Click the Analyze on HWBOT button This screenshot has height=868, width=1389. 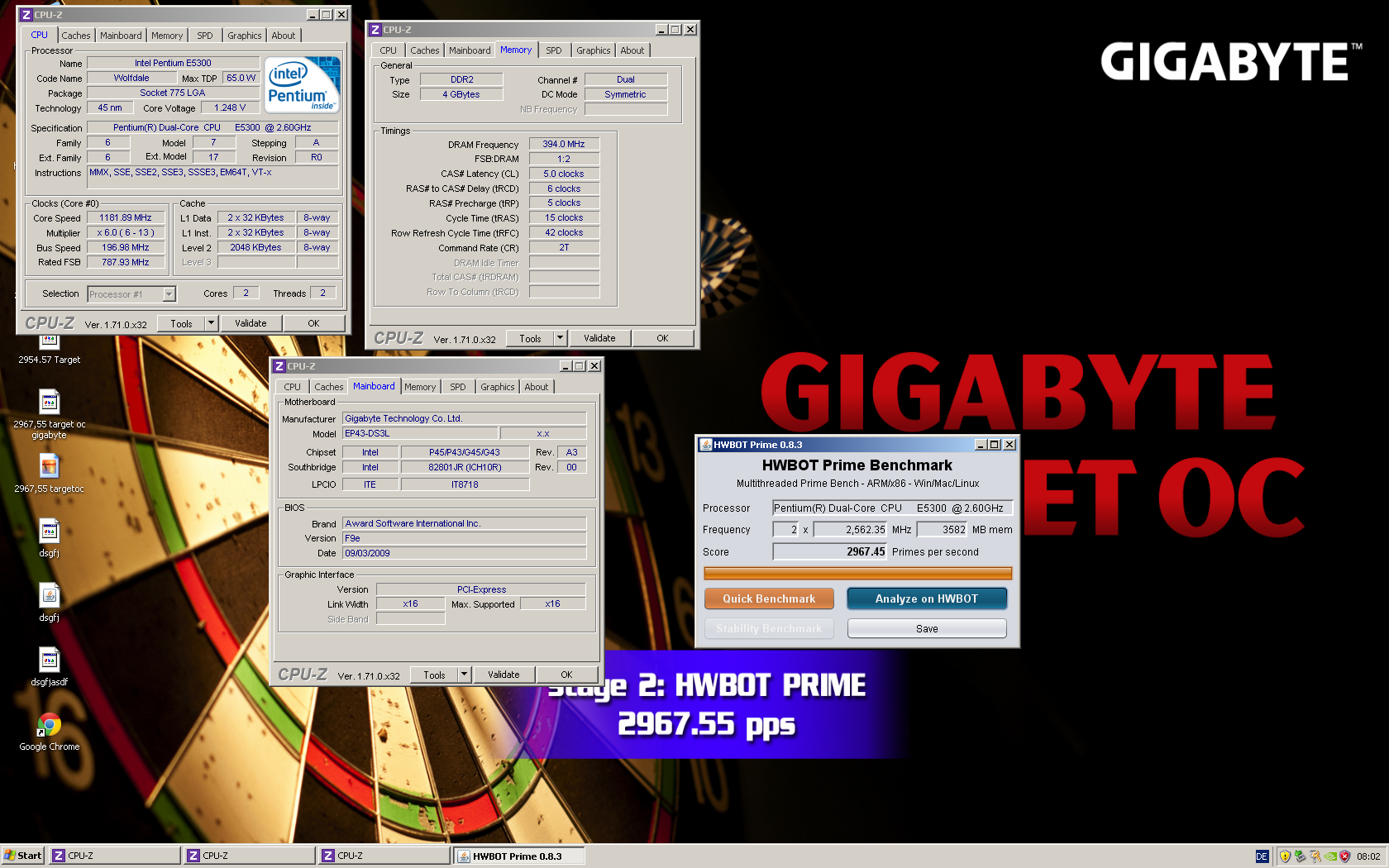pyautogui.click(x=927, y=599)
